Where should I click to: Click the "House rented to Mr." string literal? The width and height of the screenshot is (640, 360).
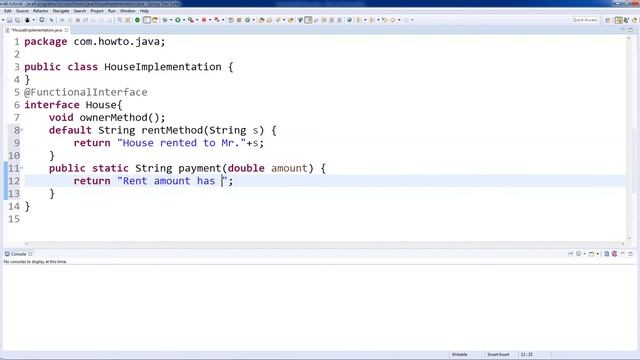point(181,143)
